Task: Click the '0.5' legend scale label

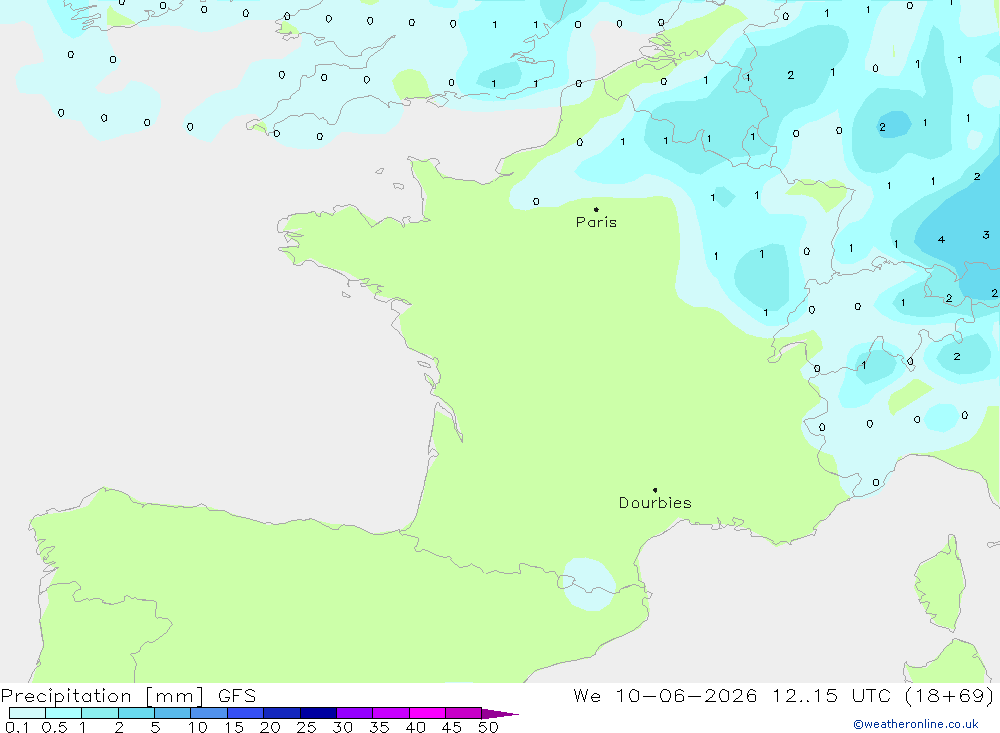Action: point(54,727)
